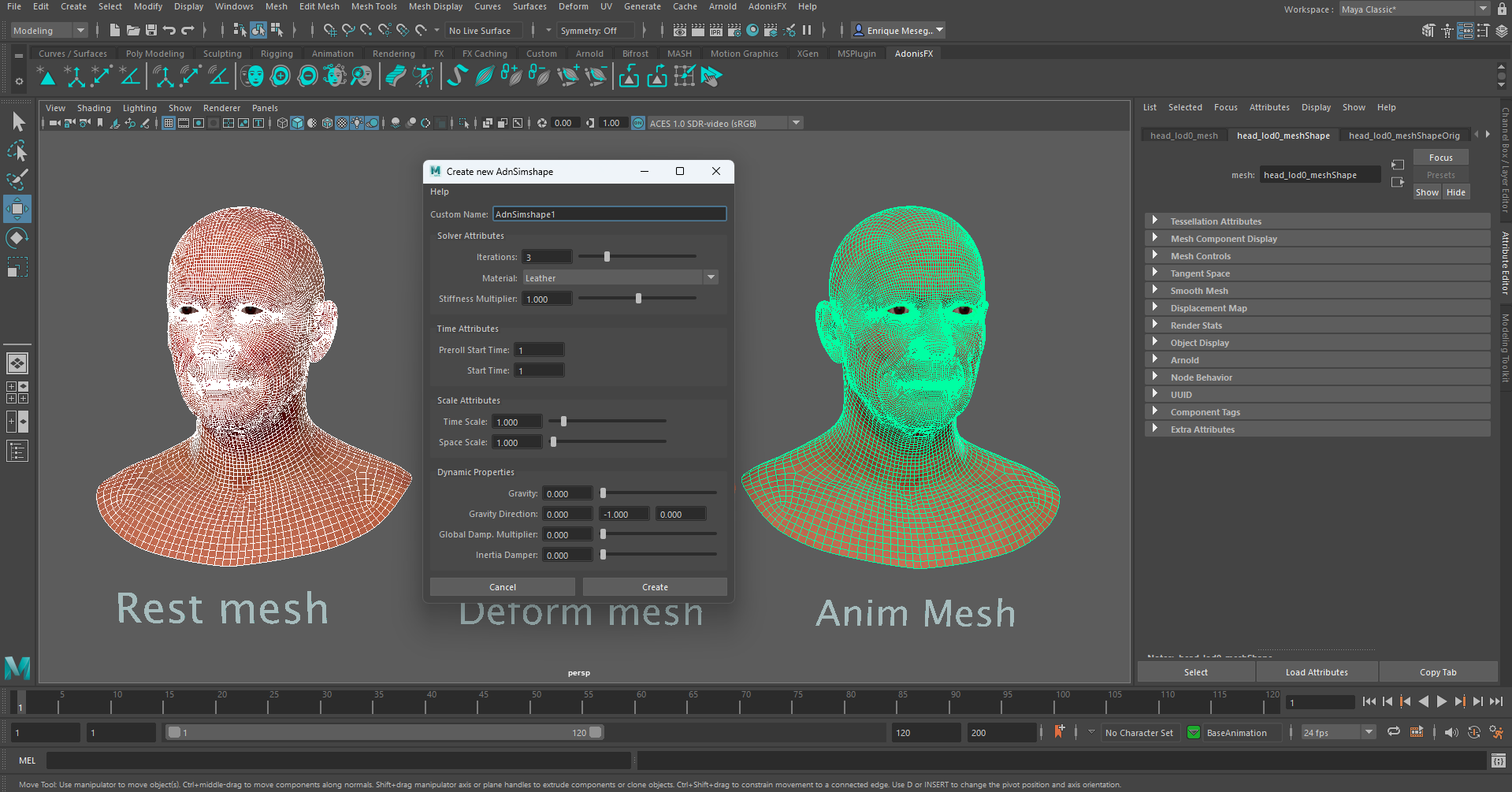Click the new scene icon

click(x=115, y=31)
